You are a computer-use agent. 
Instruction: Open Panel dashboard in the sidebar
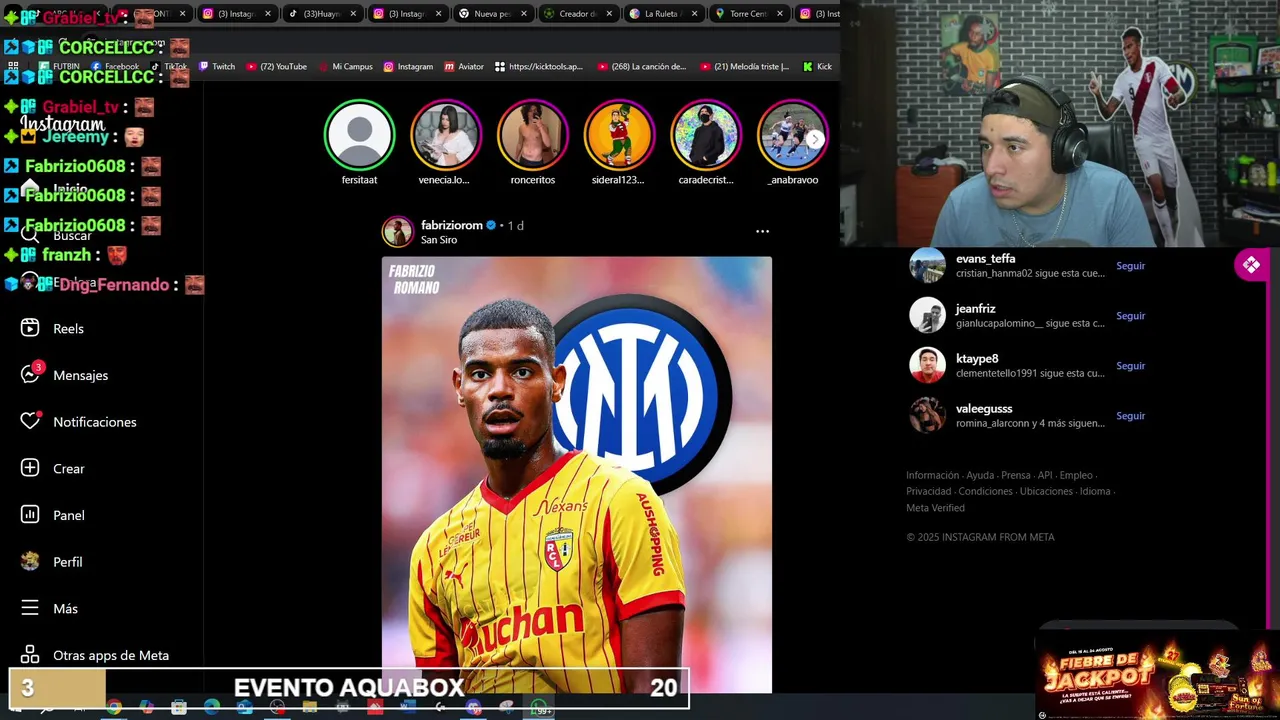(x=52, y=515)
